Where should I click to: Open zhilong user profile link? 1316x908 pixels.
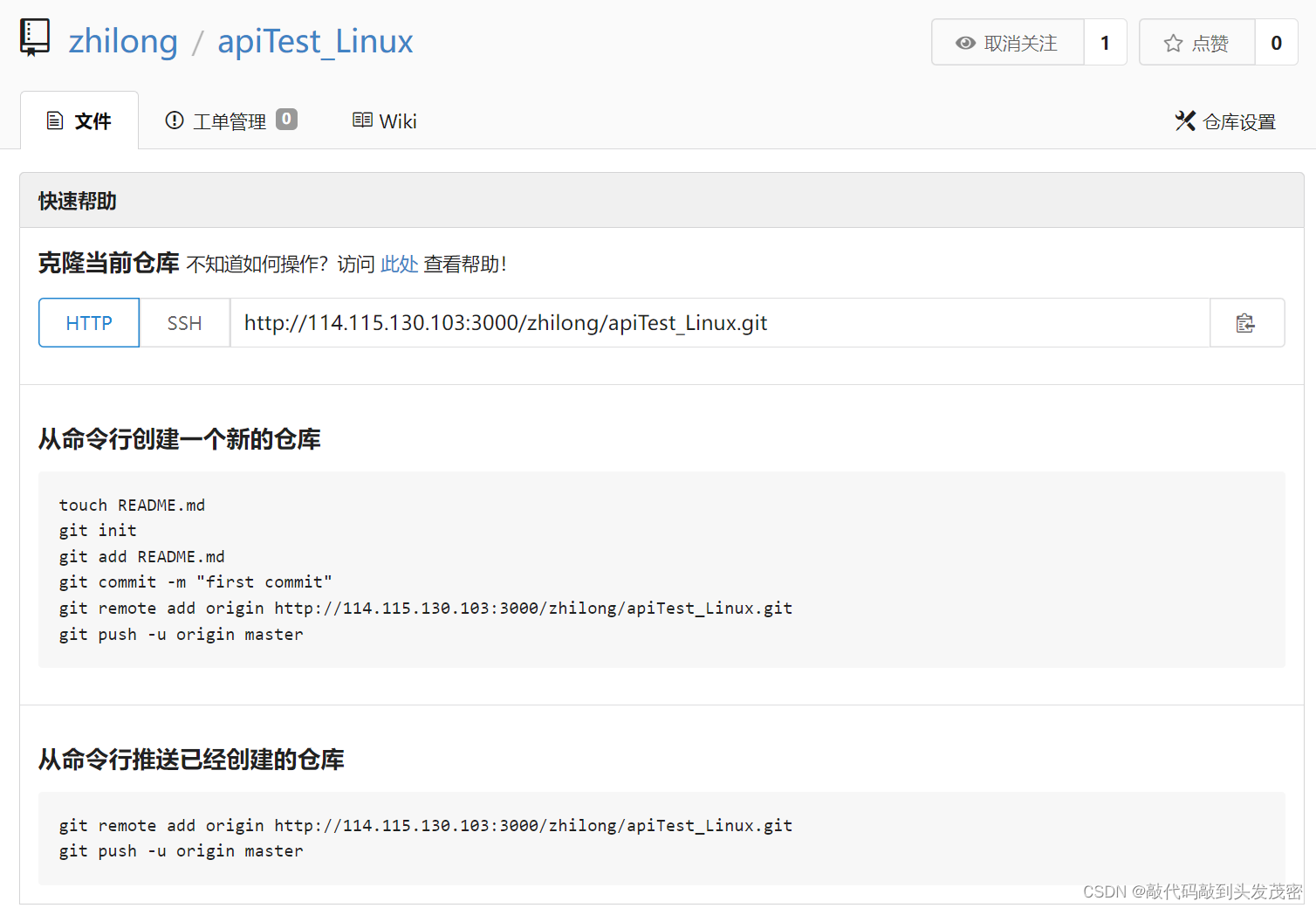(x=123, y=41)
